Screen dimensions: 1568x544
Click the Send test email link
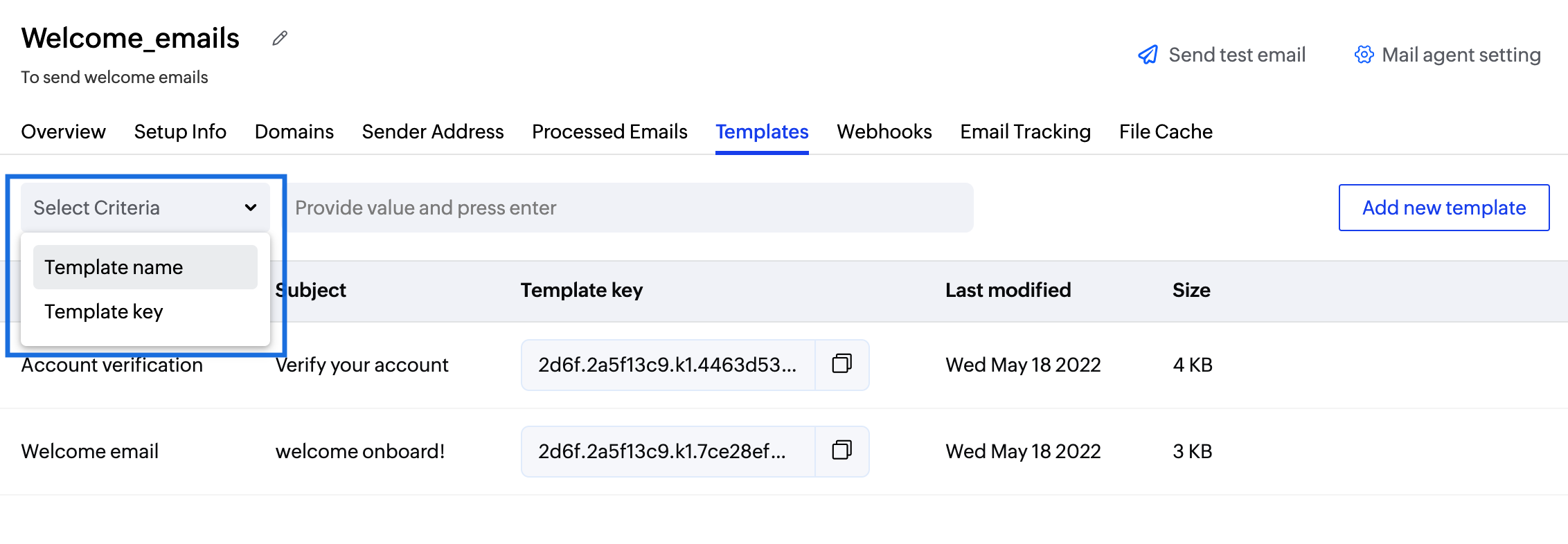[1237, 55]
